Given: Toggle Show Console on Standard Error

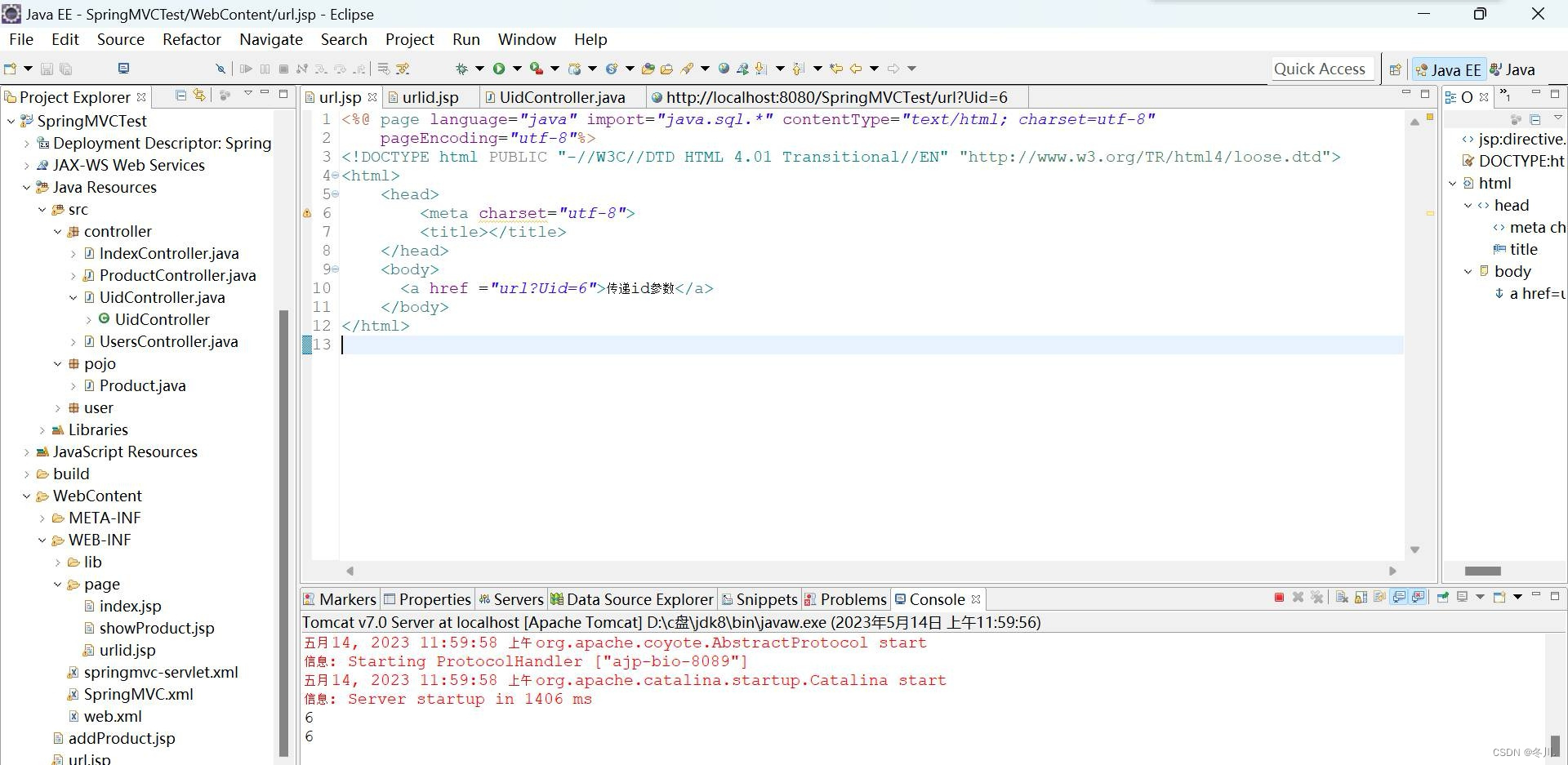Looking at the screenshot, I should click(1418, 598).
